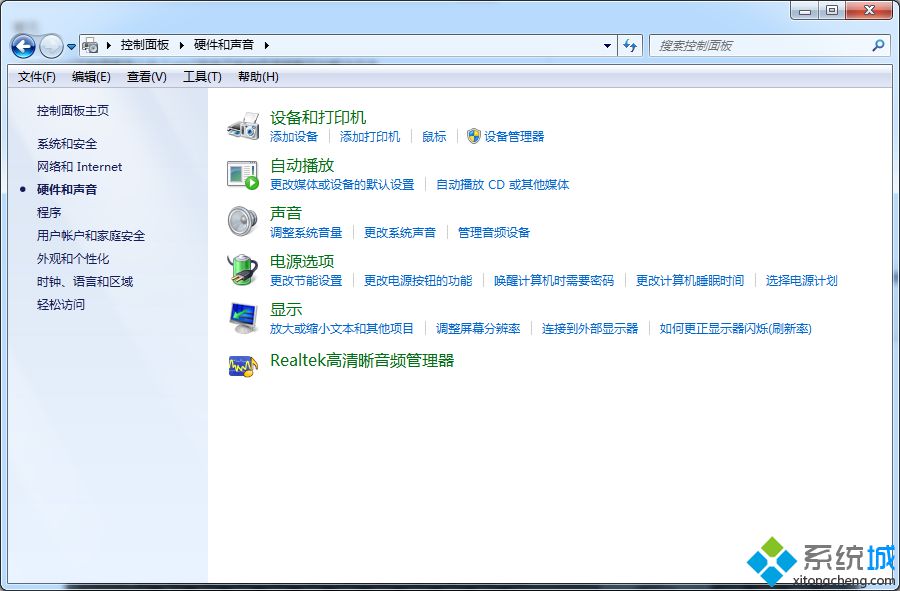
Task: Click the 选择电源计划 link
Action: point(801,280)
